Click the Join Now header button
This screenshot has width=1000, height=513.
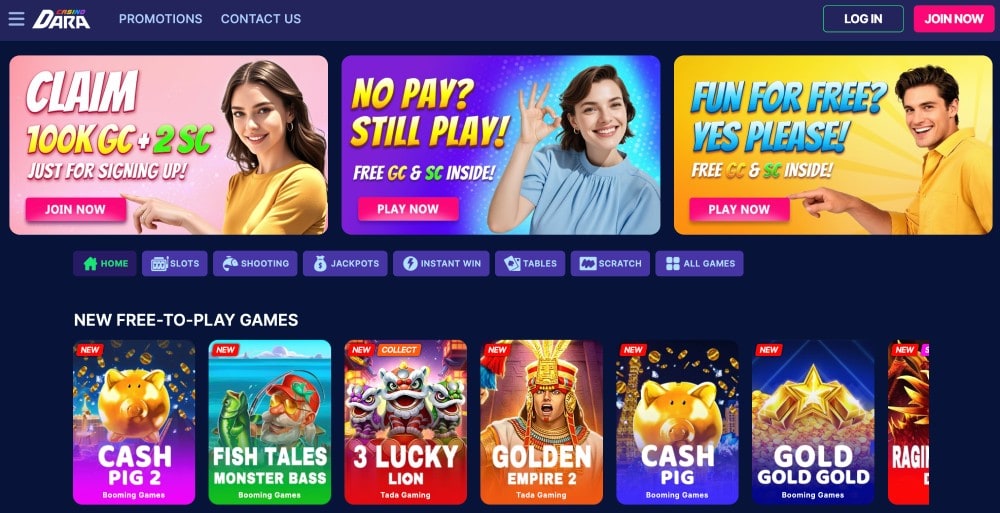pyautogui.click(x=954, y=19)
